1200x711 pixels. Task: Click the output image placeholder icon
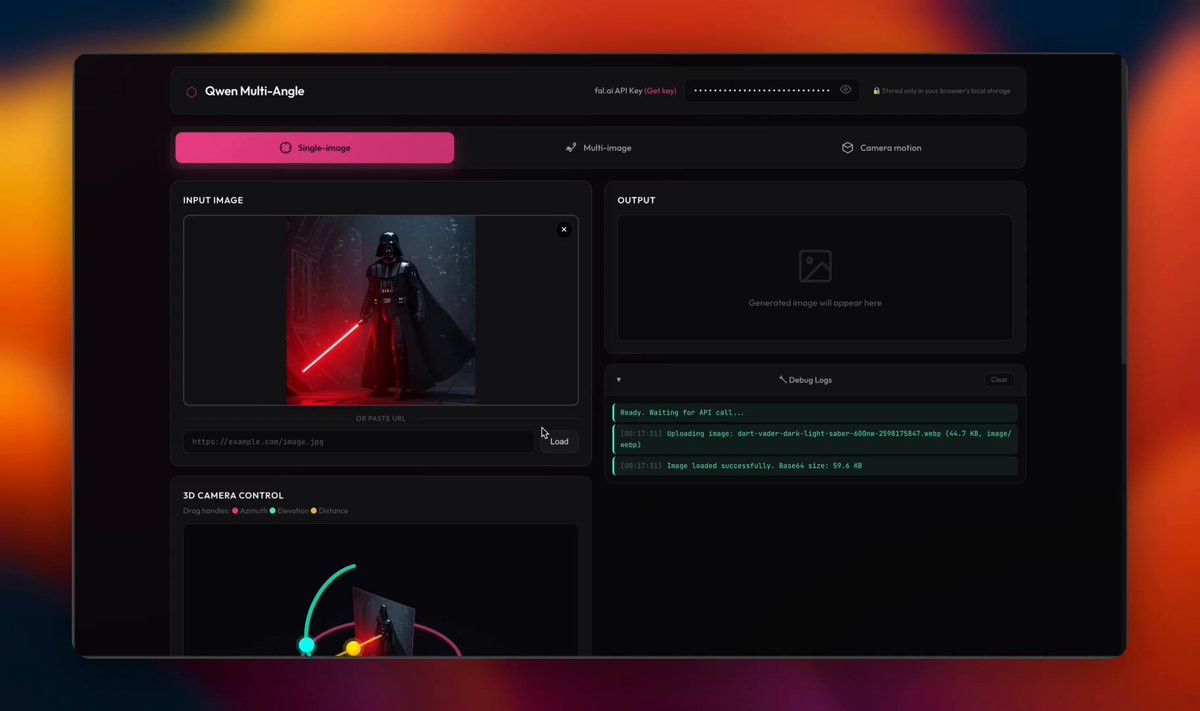[815, 266]
